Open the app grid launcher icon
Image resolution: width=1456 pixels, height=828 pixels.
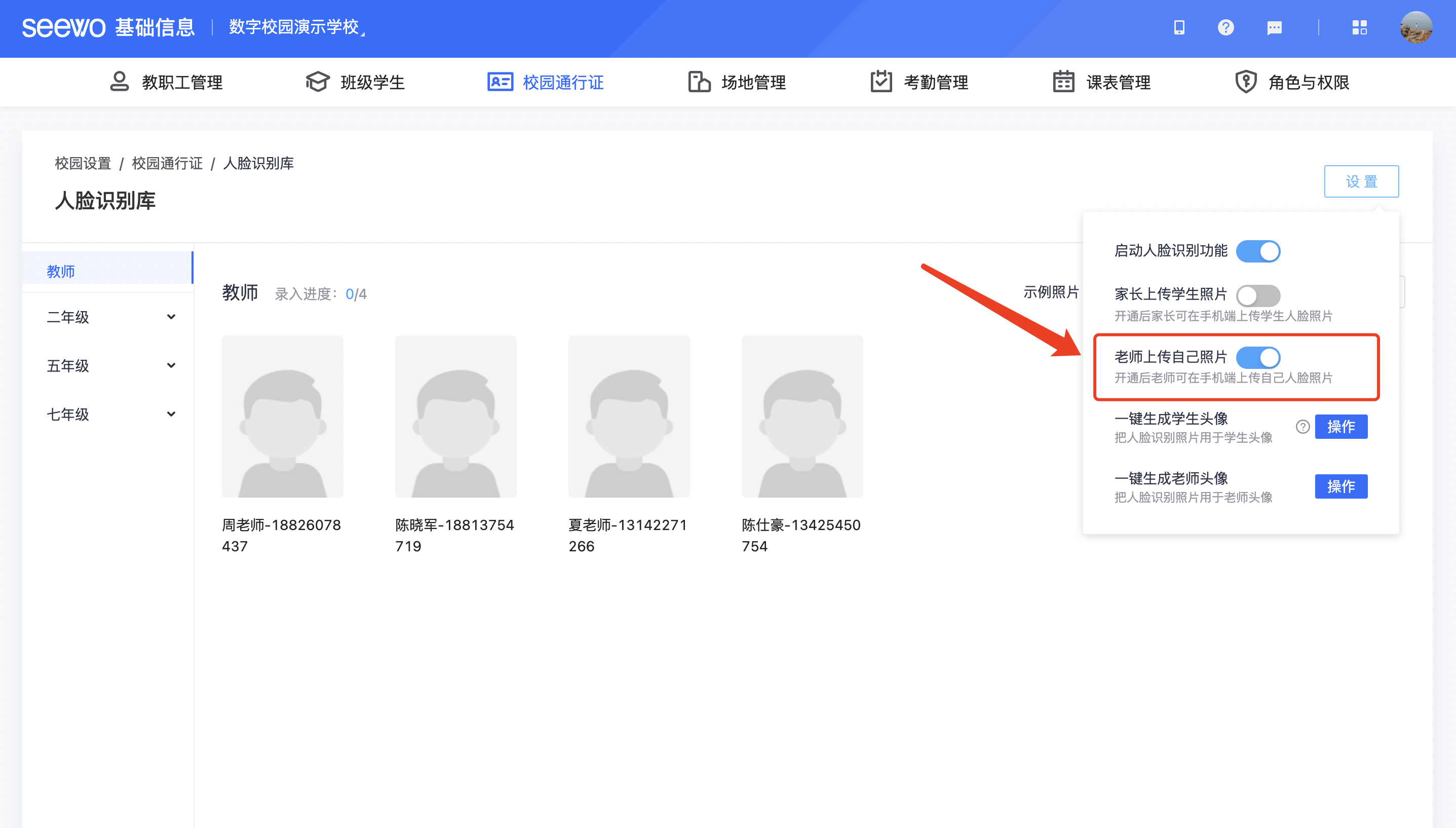coord(1359,27)
